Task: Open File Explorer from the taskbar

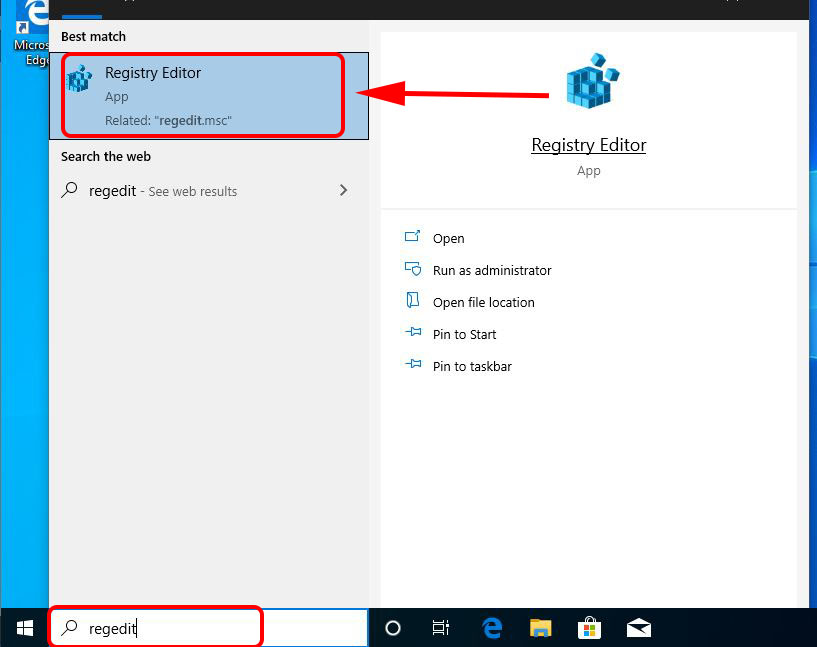Action: click(x=541, y=628)
